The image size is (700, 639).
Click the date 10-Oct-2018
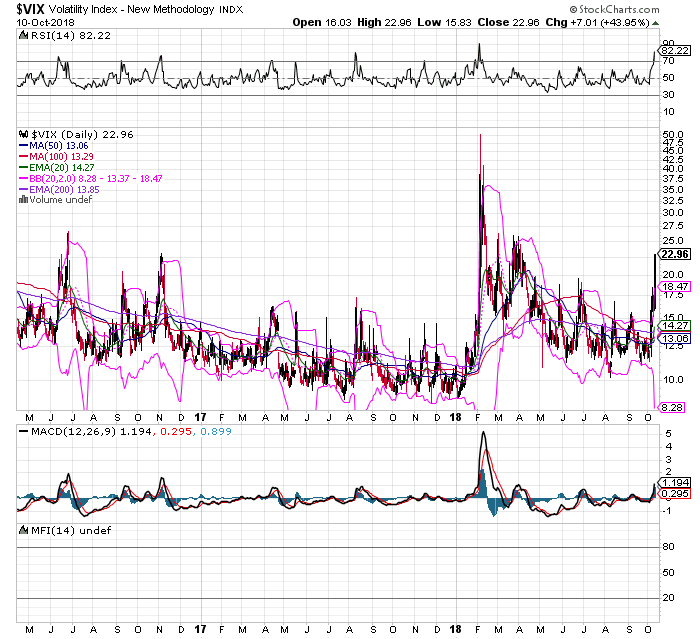(46, 22)
